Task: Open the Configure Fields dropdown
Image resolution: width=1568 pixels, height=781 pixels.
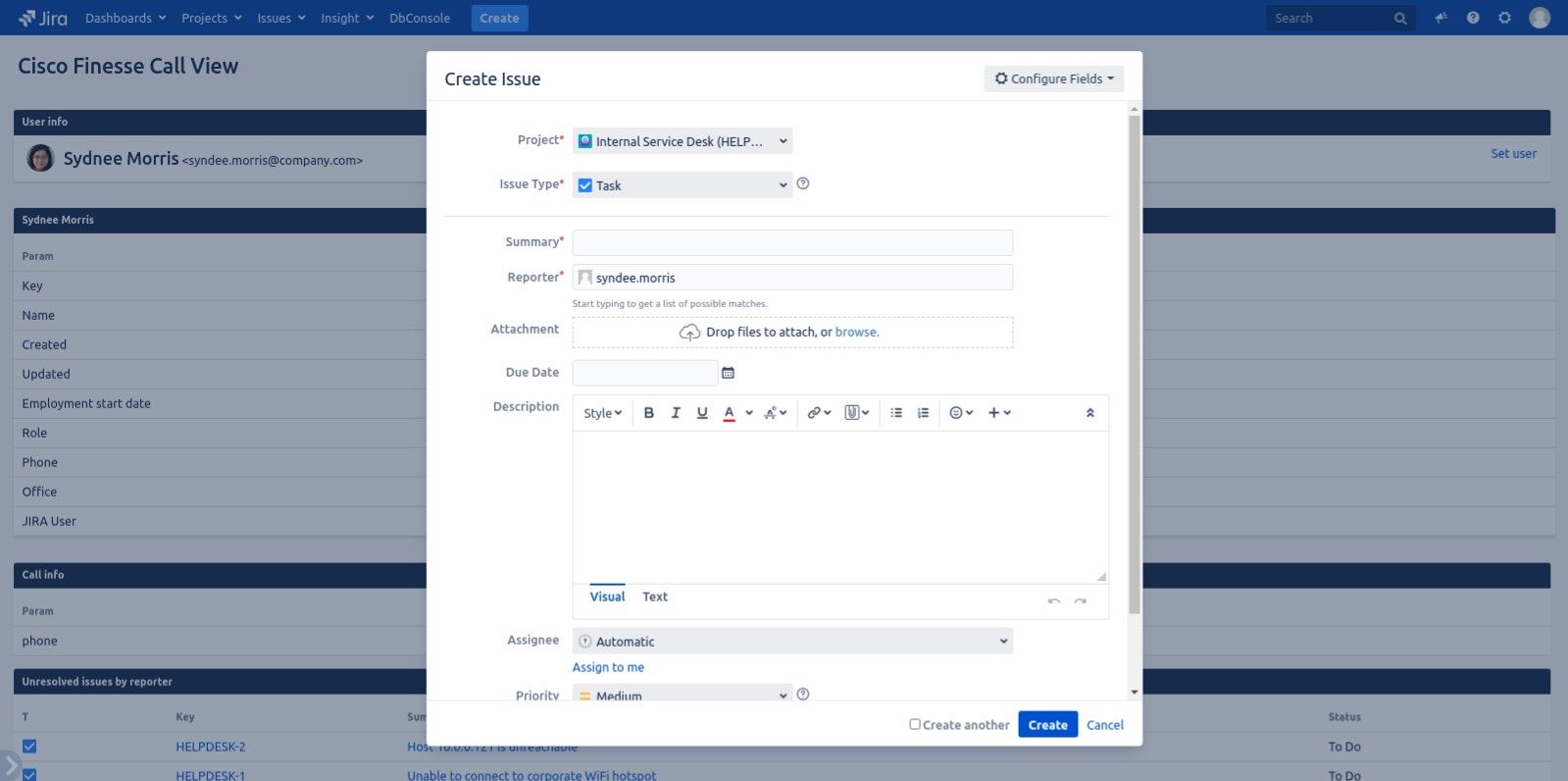Action: [x=1053, y=78]
